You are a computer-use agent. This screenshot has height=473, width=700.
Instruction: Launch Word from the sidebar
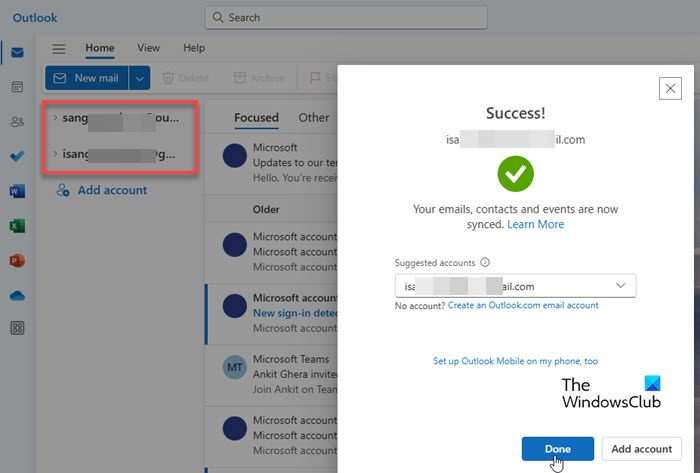click(17, 191)
